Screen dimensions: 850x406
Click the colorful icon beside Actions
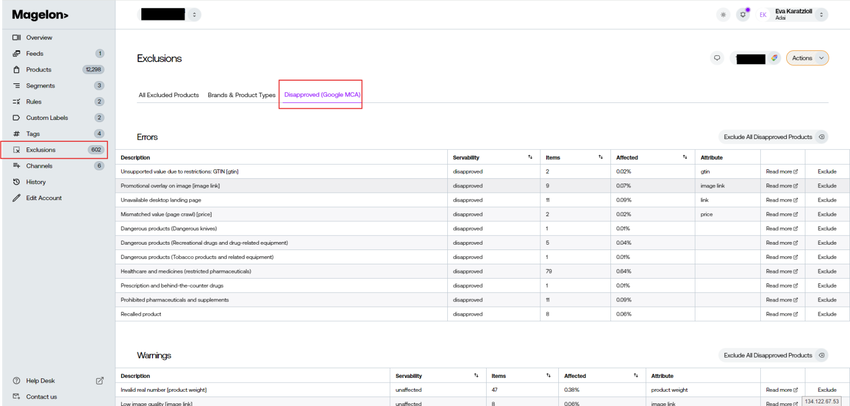[775, 58]
